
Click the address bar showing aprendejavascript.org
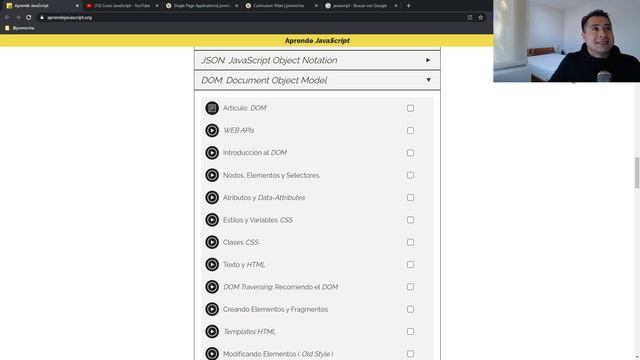253,18
